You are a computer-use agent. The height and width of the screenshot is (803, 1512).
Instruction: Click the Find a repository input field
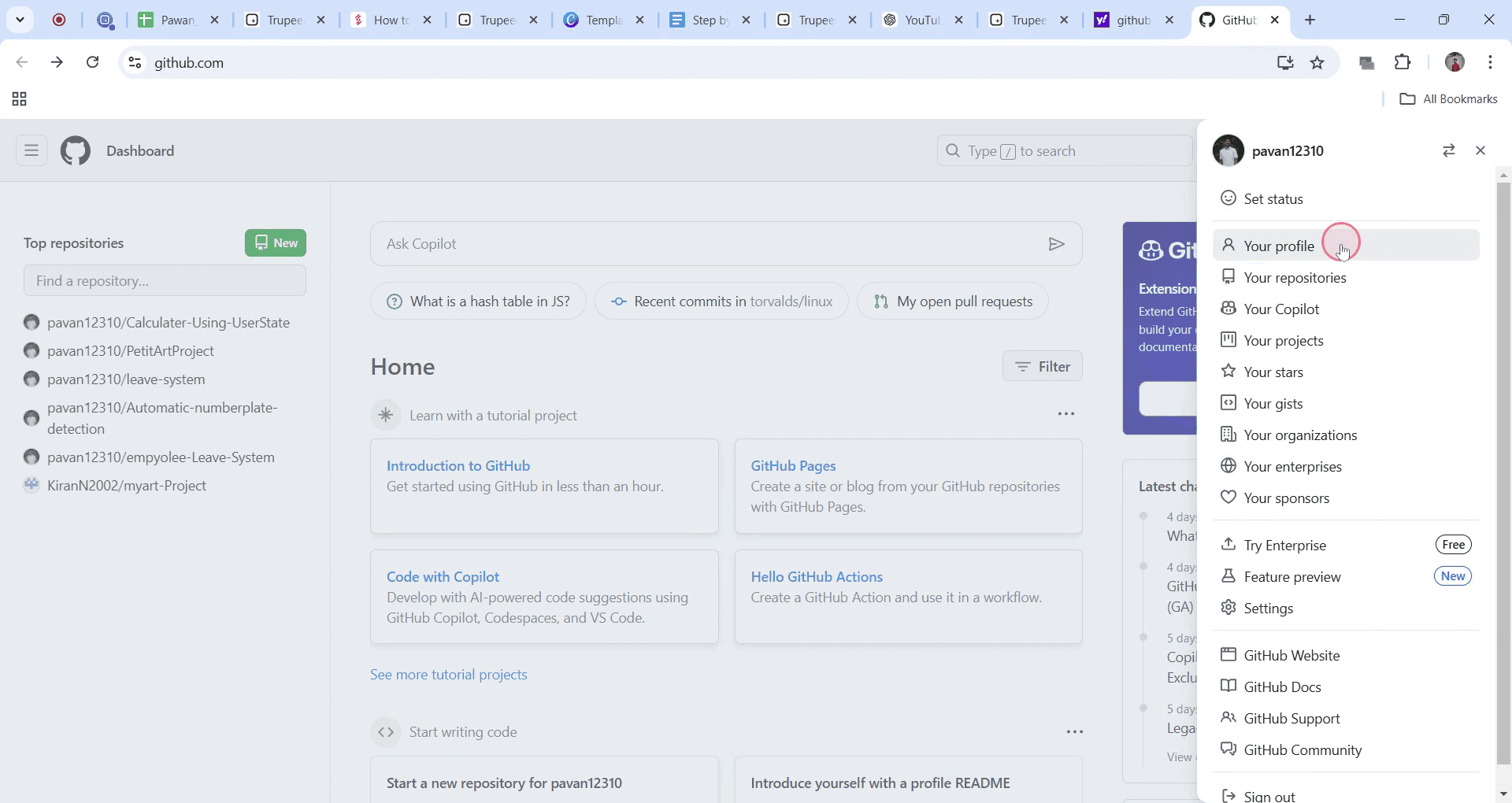pos(165,280)
